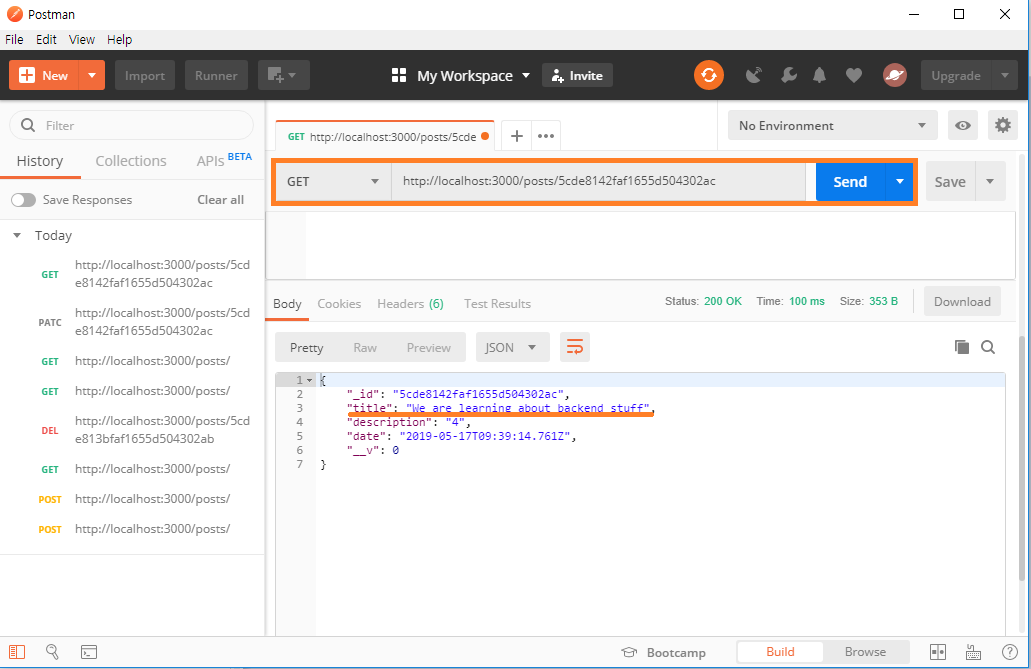The image size is (1031, 669).
Task: Open No Environment dropdown
Action: tap(832, 125)
